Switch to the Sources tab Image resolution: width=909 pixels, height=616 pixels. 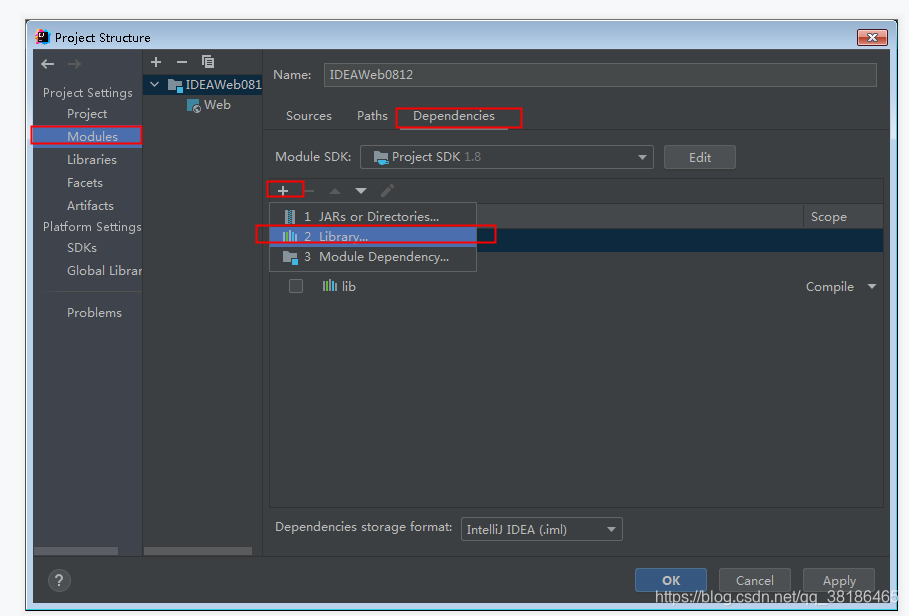click(x=309, y=116)
